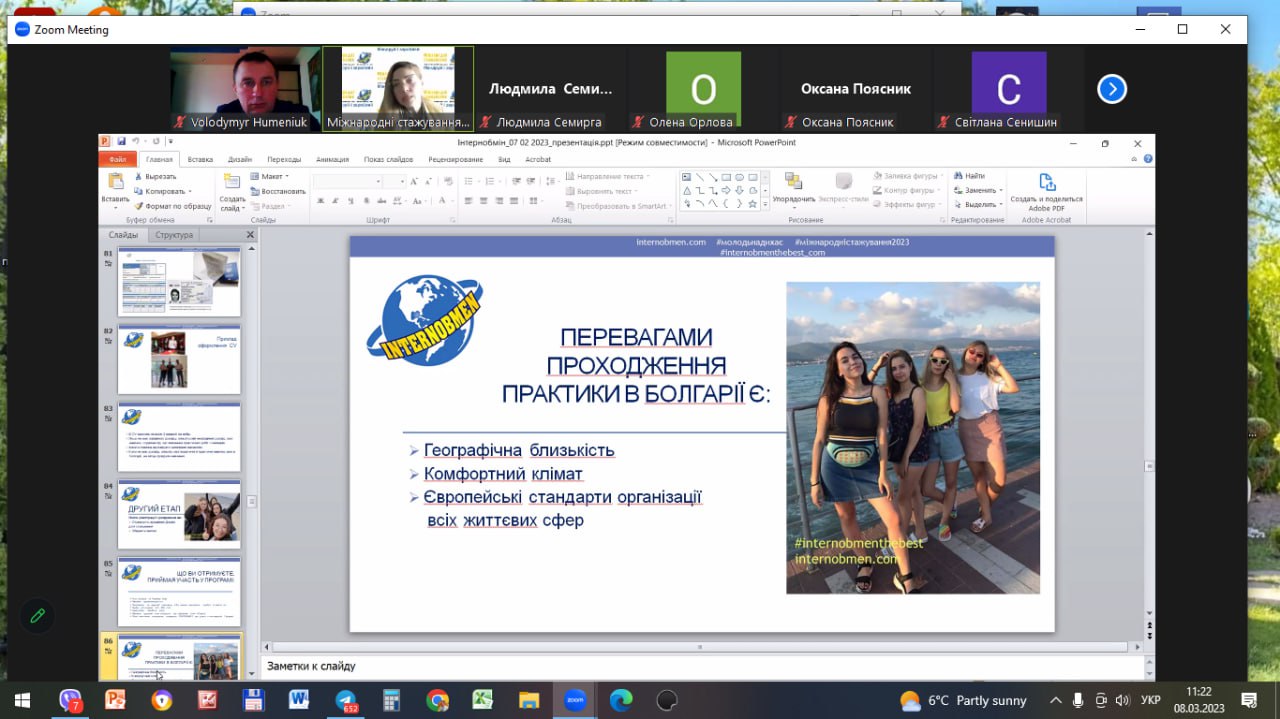Click Создать и поделиться Adobe PDF icon
Screen dimensions: 1280x719
[1046, 184]
